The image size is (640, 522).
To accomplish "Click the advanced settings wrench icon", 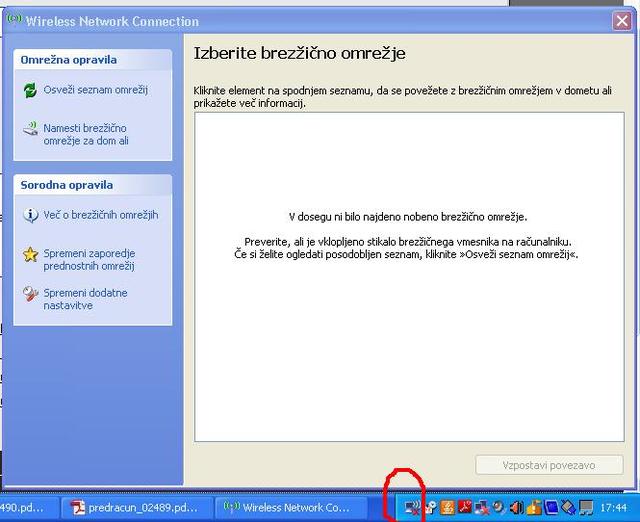I will [30, 294].
